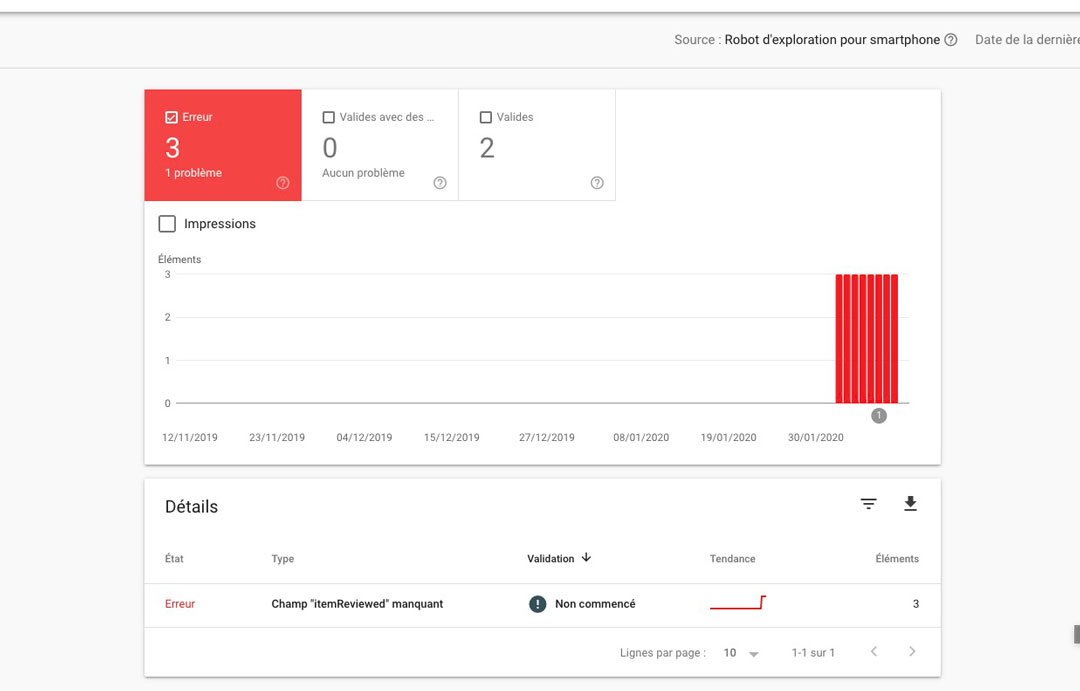
Task: Click the annotation marker 1 below the chart
Action: tap(879, 415)
